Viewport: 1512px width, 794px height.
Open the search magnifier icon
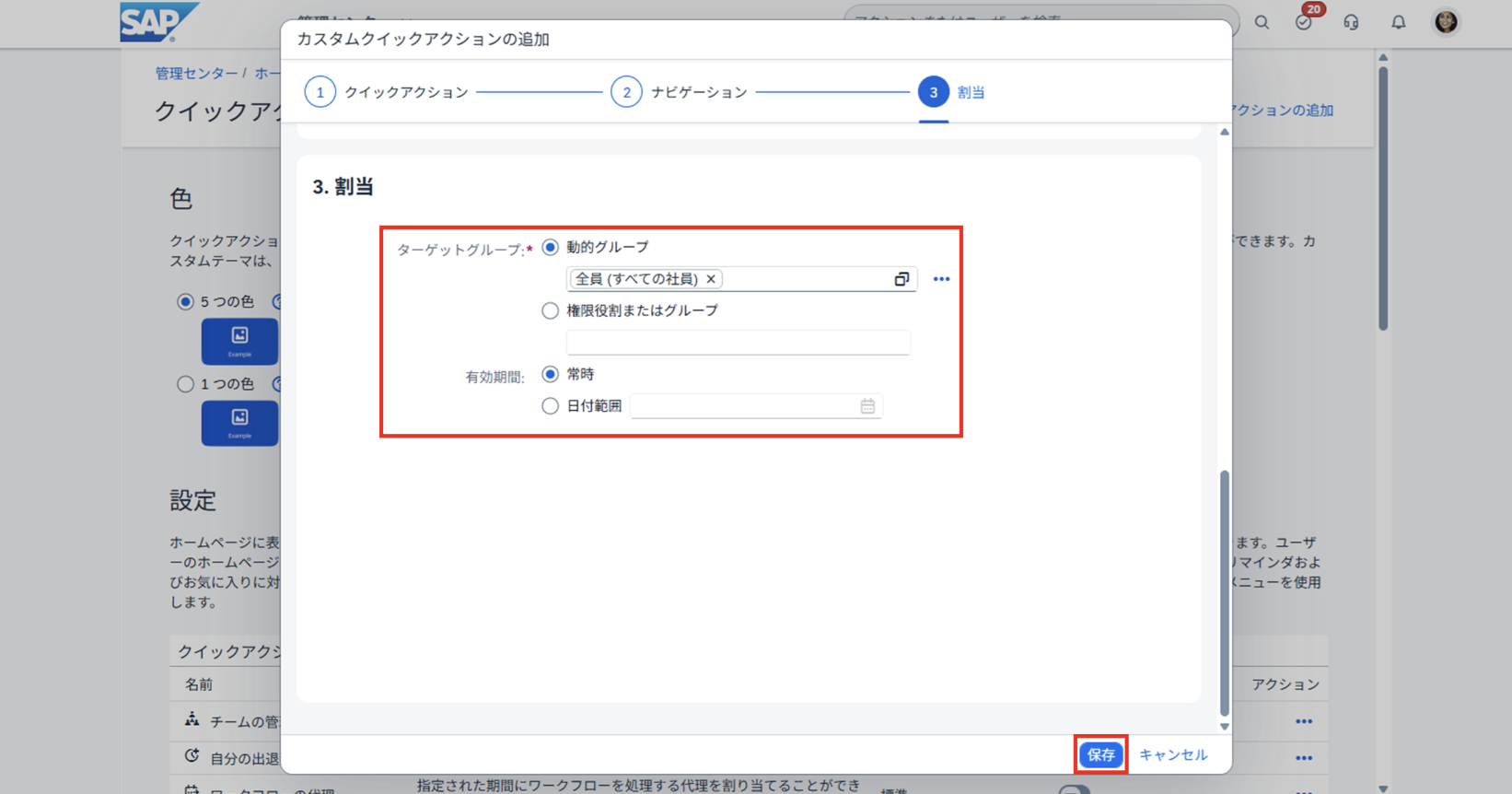(1262, 22)
